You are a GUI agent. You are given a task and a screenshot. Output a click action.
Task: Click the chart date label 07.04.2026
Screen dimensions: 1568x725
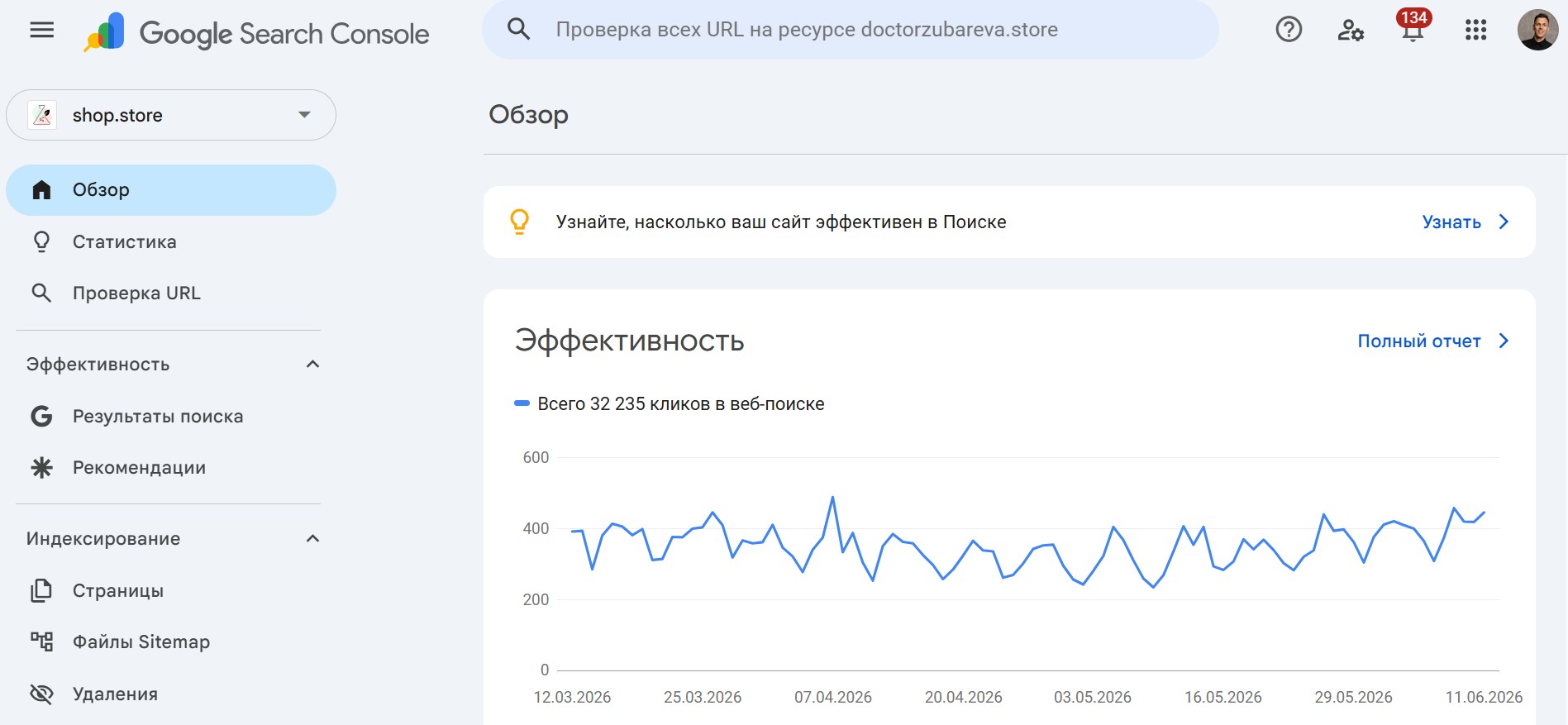(x=833, y=697)
